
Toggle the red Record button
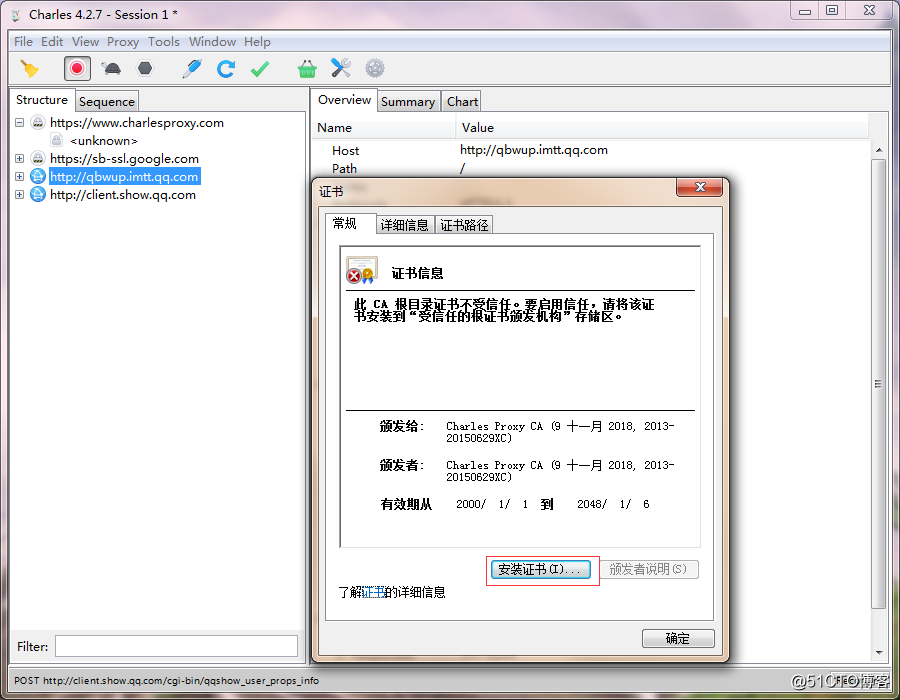coord(77,69)
